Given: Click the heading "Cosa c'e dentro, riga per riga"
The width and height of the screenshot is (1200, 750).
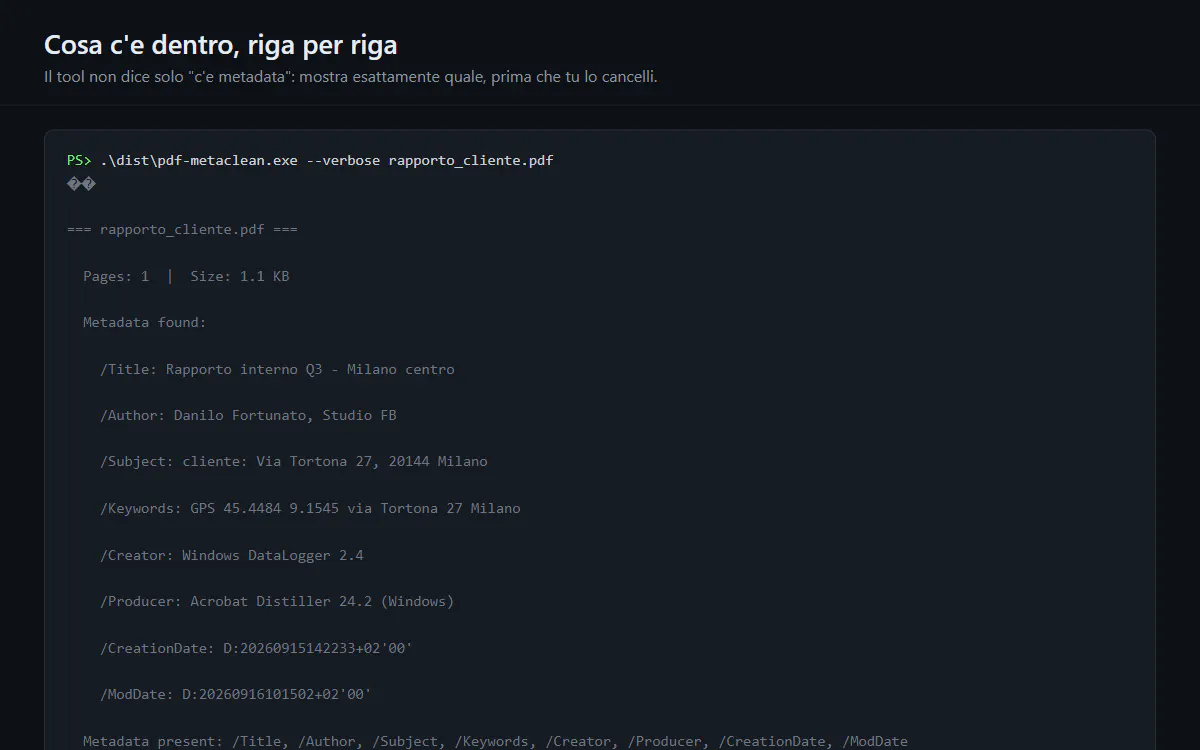Looking at the screenshot, I should [221, 45].
